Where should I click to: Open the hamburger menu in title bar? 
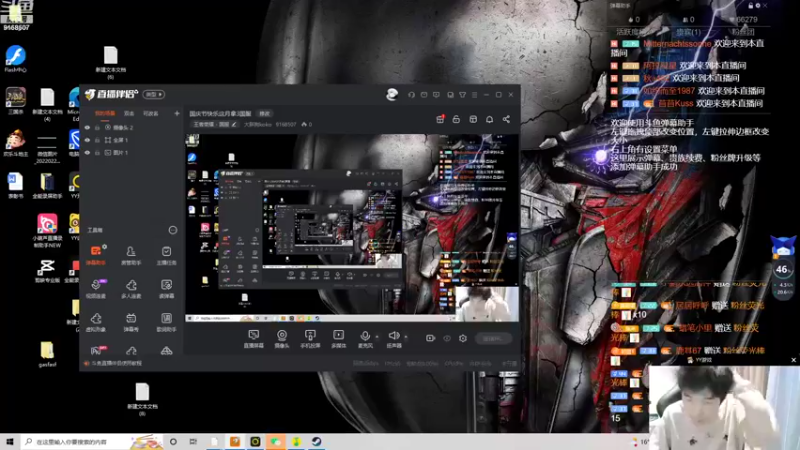474,94
